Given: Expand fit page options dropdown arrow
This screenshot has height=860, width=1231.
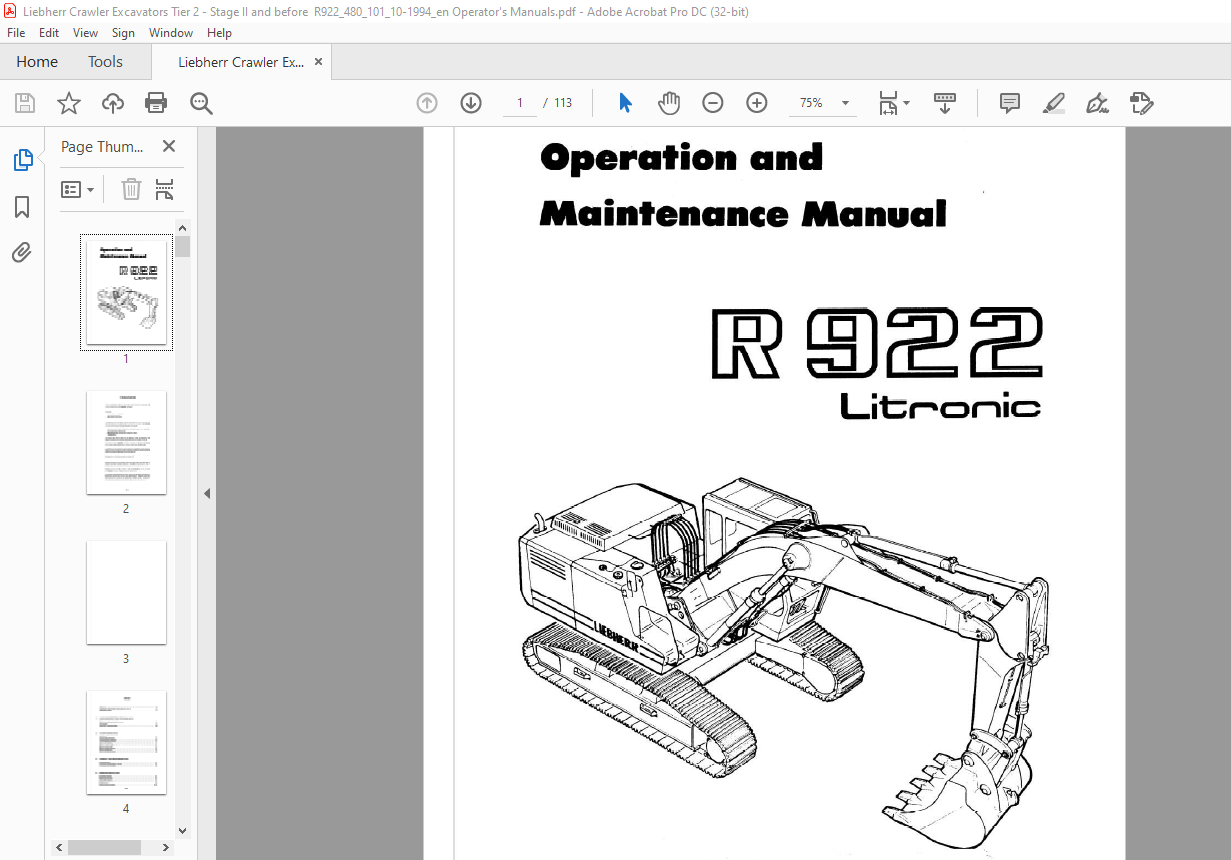Looking at the screenshot, I should click(906, 103).
